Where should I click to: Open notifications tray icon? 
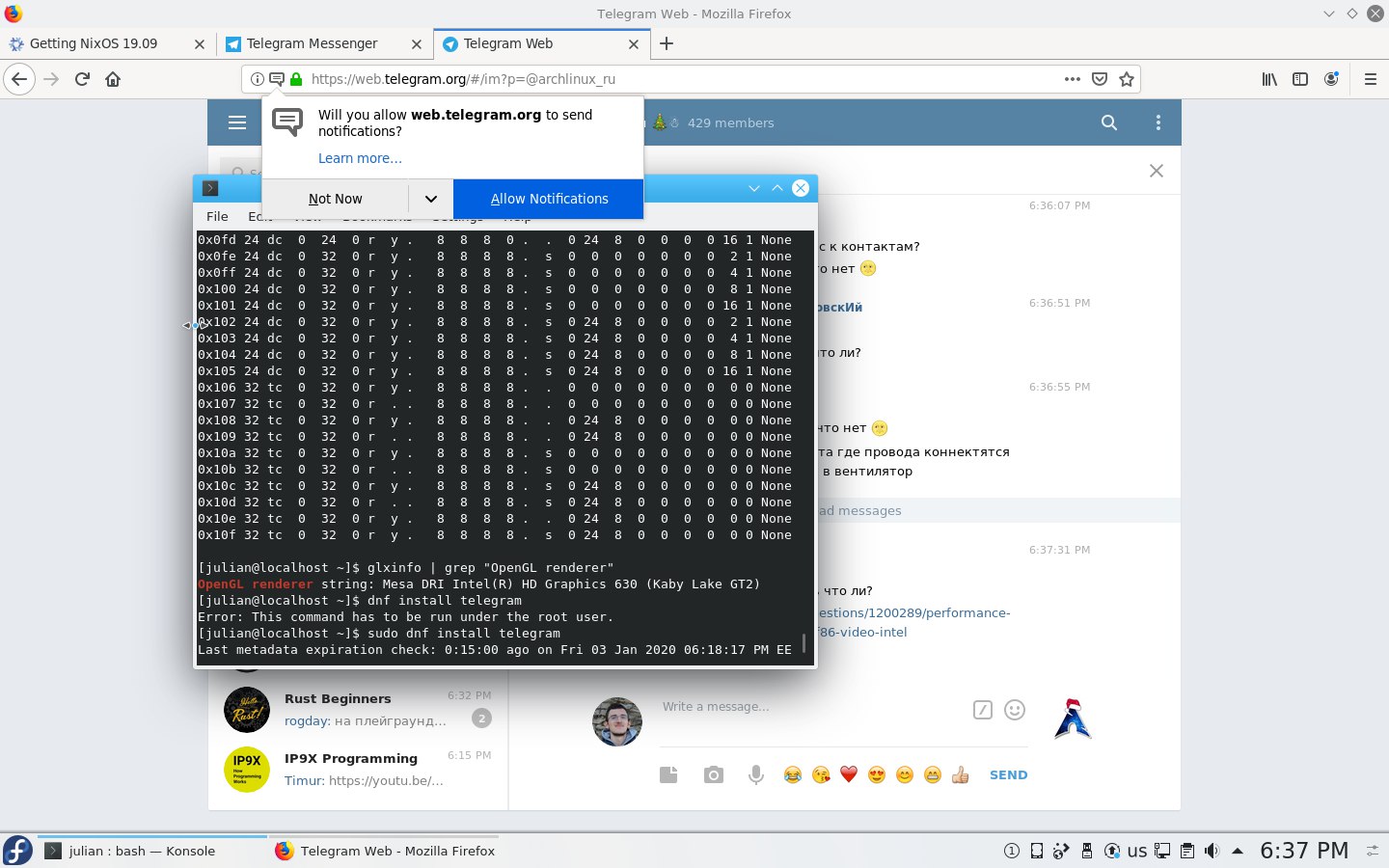1012,851
